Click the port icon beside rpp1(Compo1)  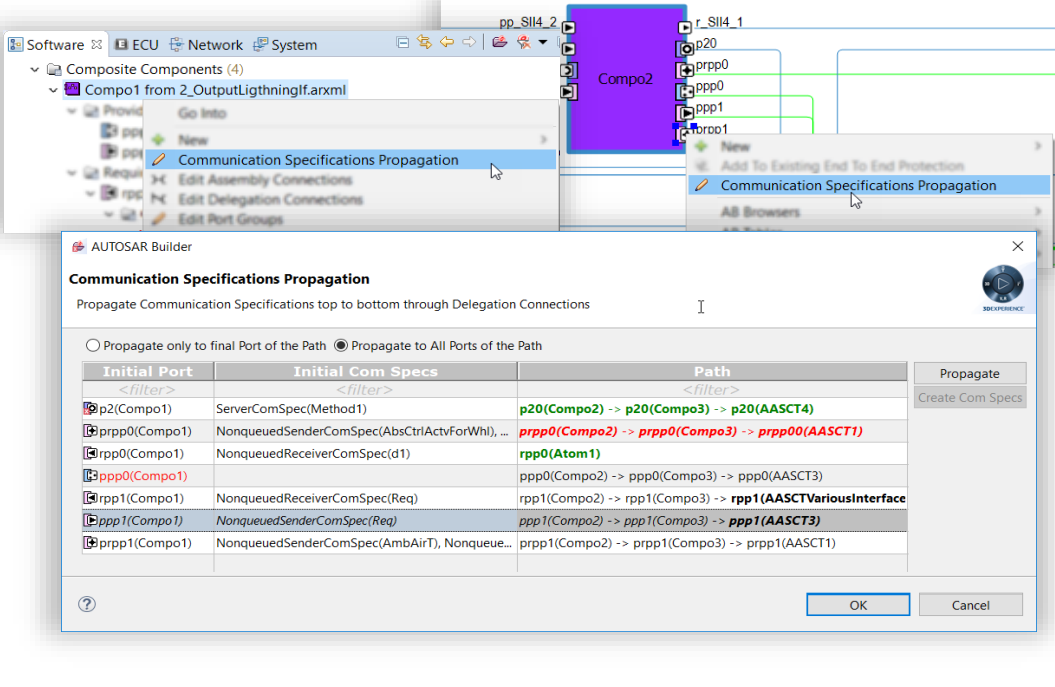pyautogui.click(x=90, y=498)
